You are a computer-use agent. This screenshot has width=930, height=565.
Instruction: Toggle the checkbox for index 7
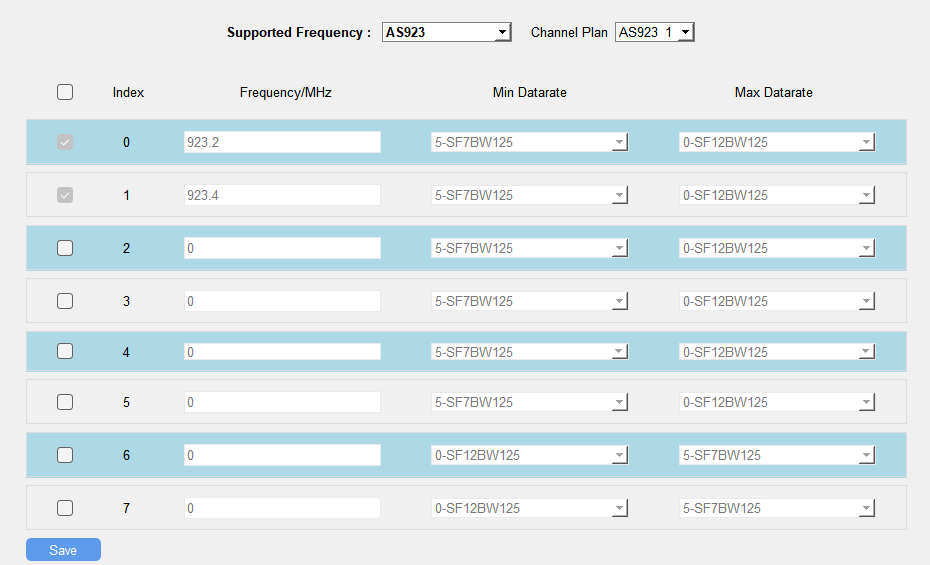click(65, 508)
